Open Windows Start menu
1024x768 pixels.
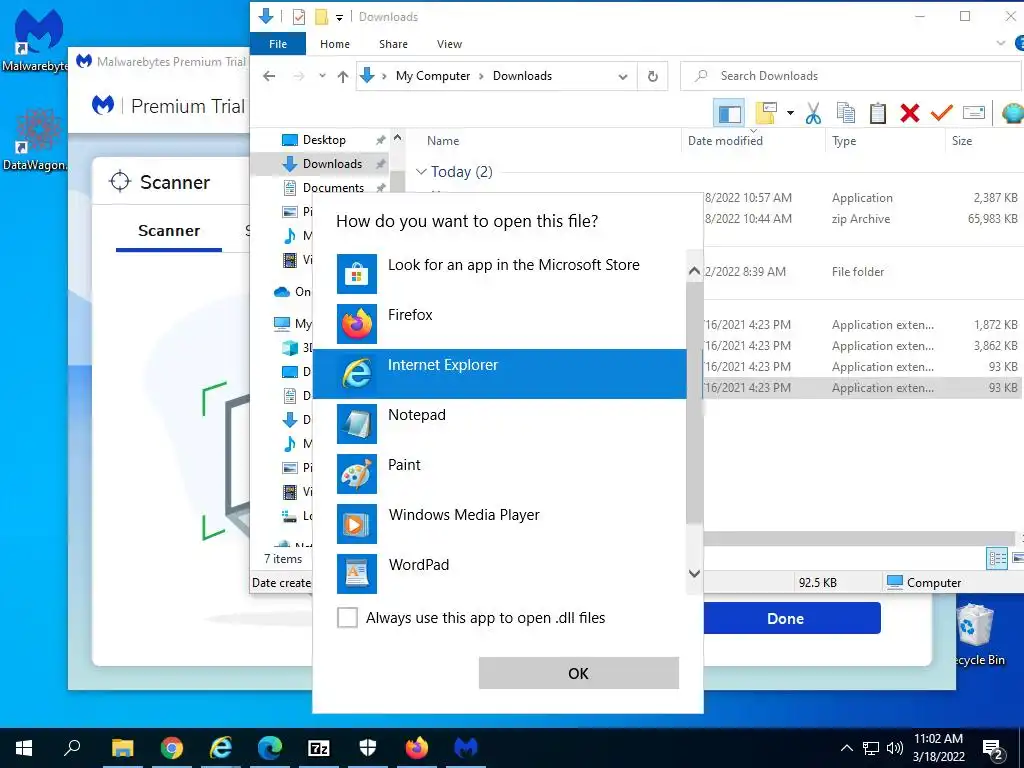(x=24, y=748)
